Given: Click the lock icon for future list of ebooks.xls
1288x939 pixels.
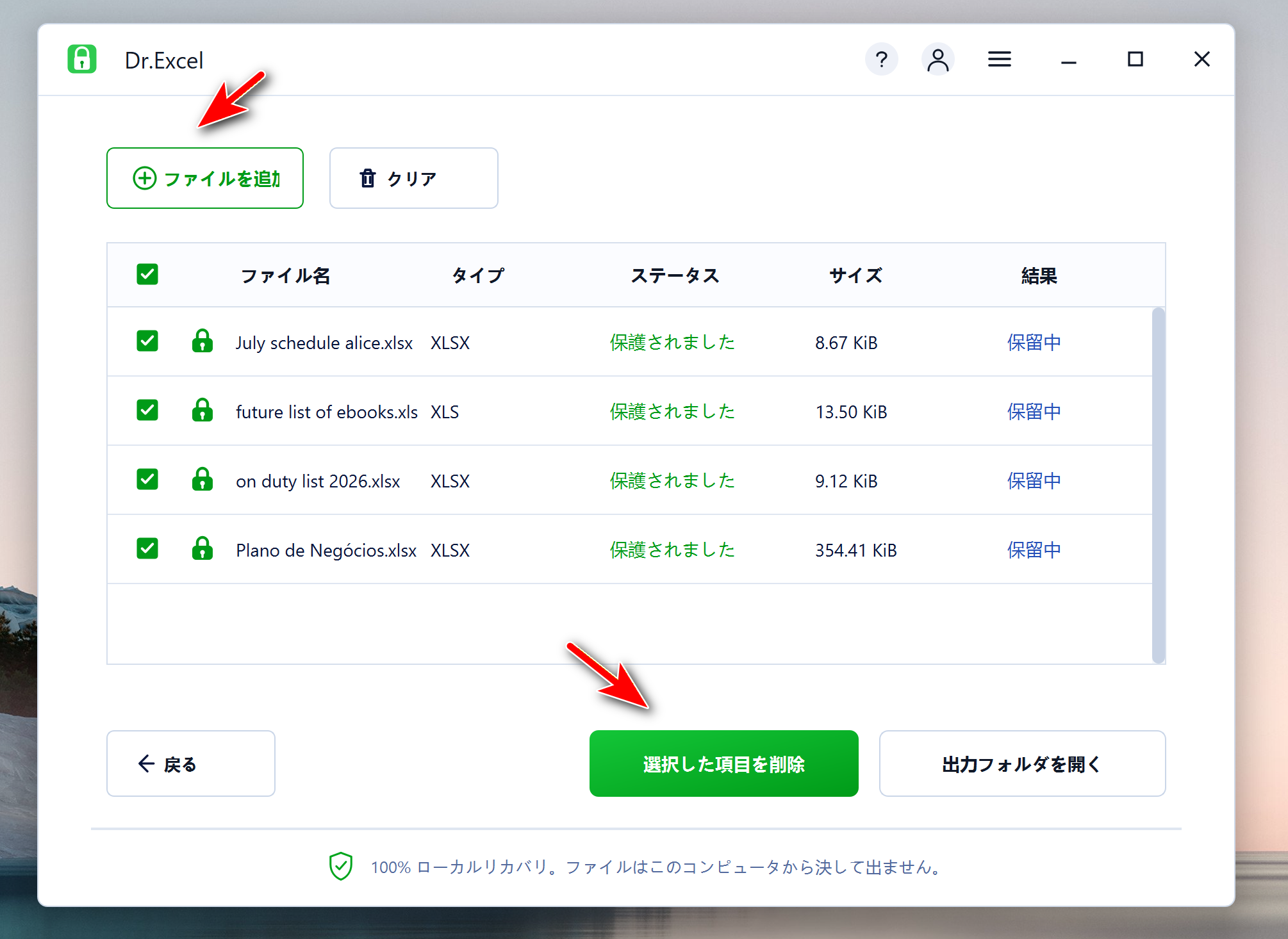Looking at the screenshot, I should tap(202, 410).
